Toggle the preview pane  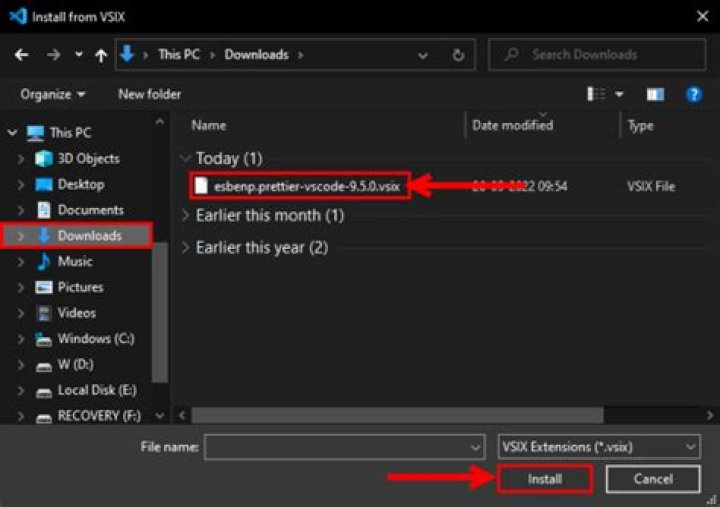tap(655, 95)
